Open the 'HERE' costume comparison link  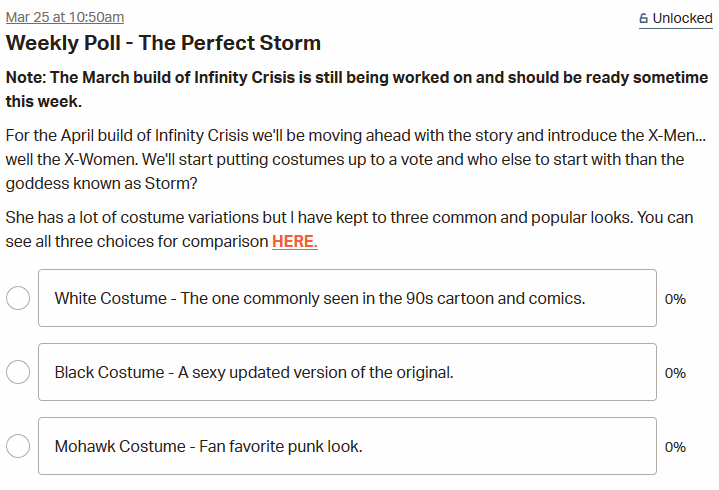tap(294, 242)
